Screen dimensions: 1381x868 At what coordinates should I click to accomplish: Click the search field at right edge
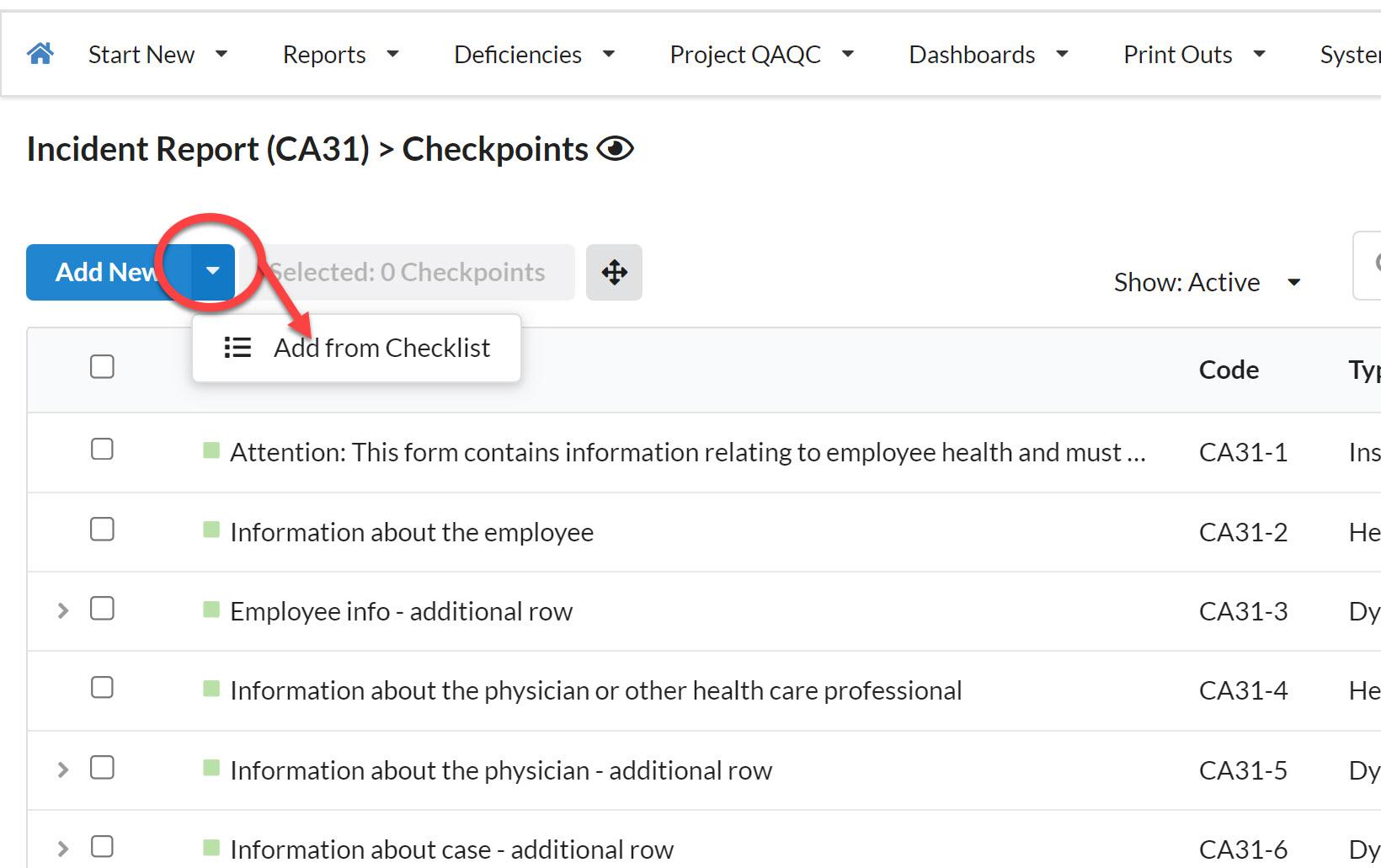[x=1367, y=265]
